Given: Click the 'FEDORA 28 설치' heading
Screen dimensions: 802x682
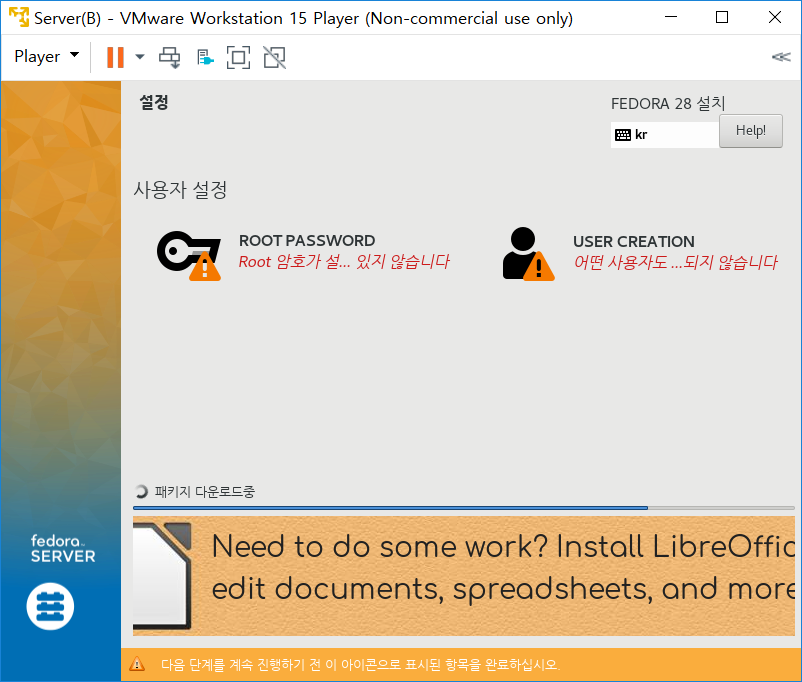Looking at the screenshot, I should [668, 103].
